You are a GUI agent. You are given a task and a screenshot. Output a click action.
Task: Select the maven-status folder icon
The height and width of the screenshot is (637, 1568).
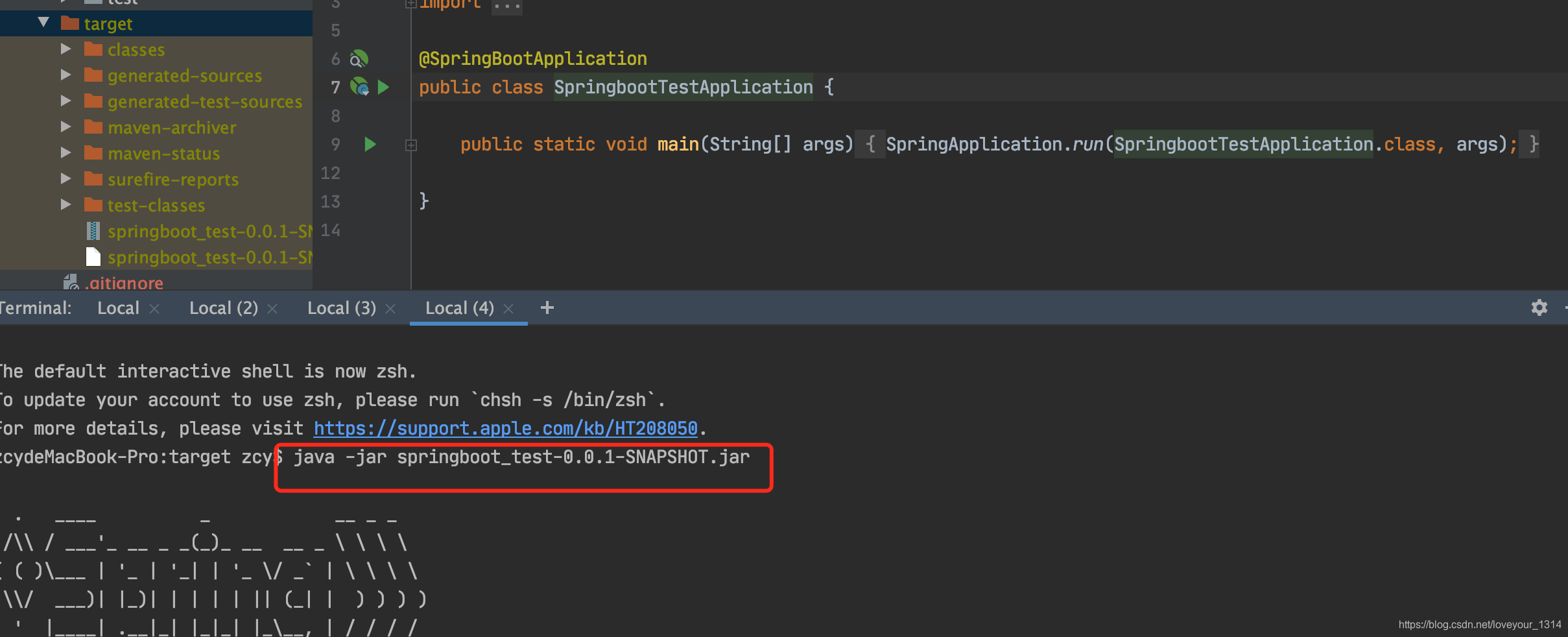click(x=93, y=153)
